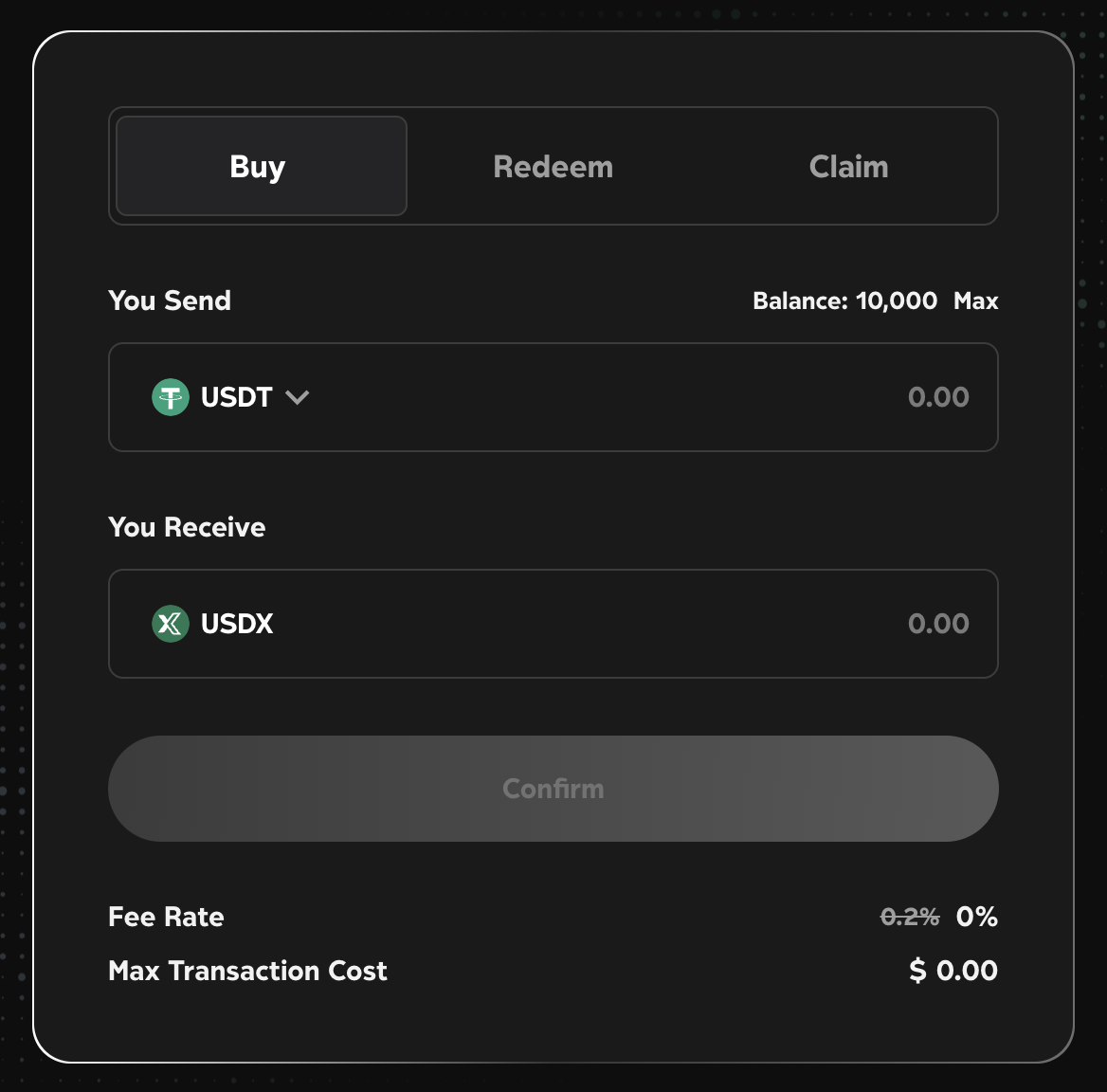Click the You Send heading

click(170, 300)
